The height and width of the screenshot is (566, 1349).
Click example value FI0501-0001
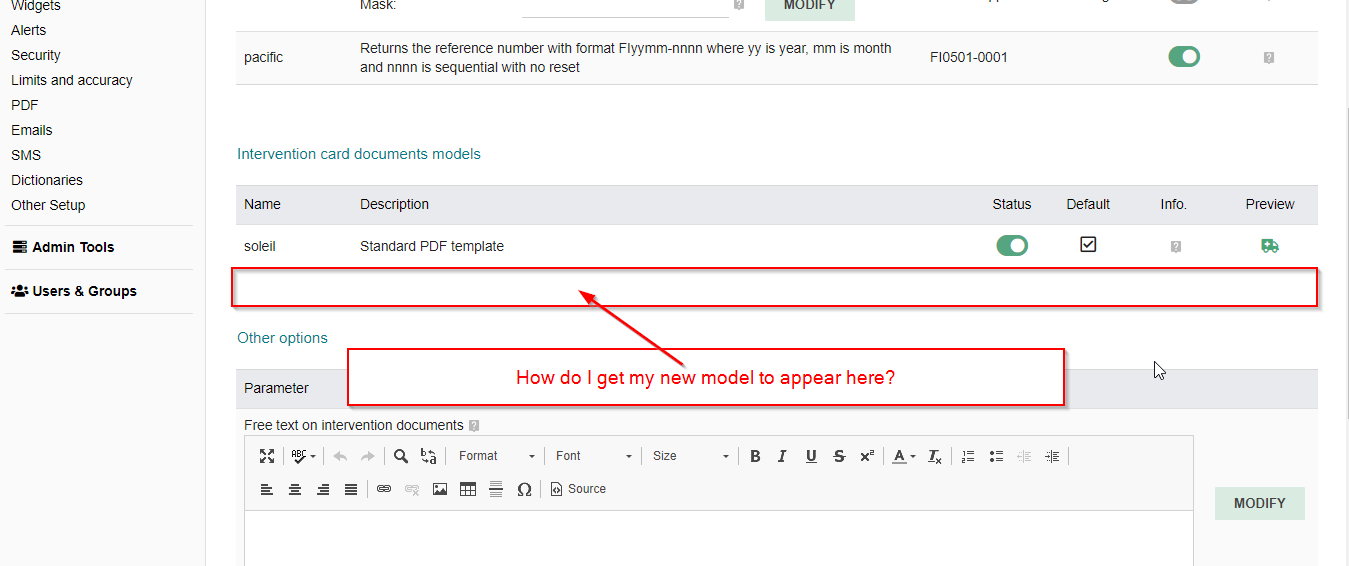tap(969, 57)
